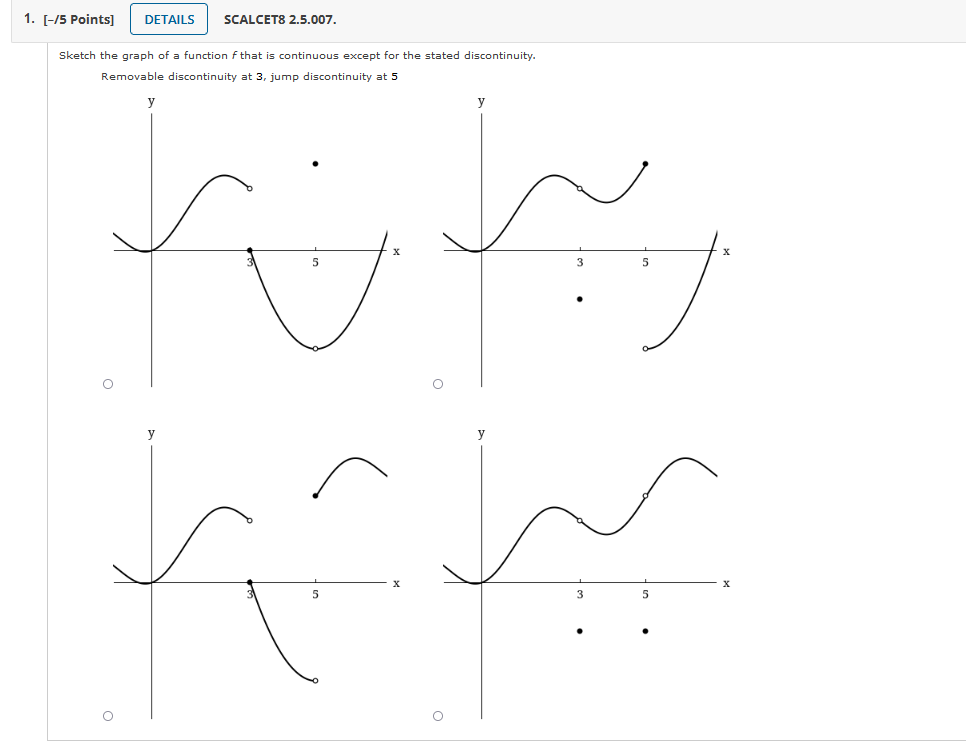
Task: Click the y-axis label on the top-left graph
Action: coord(150,100)
